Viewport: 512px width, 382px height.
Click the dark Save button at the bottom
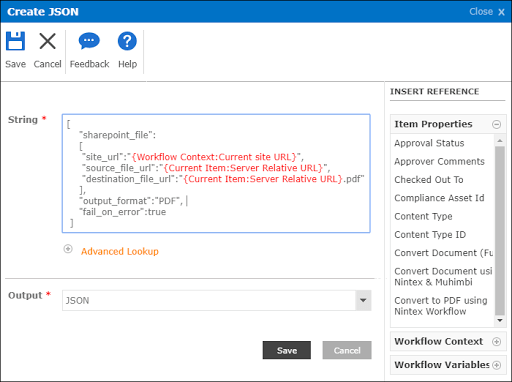tap(287, 350)
